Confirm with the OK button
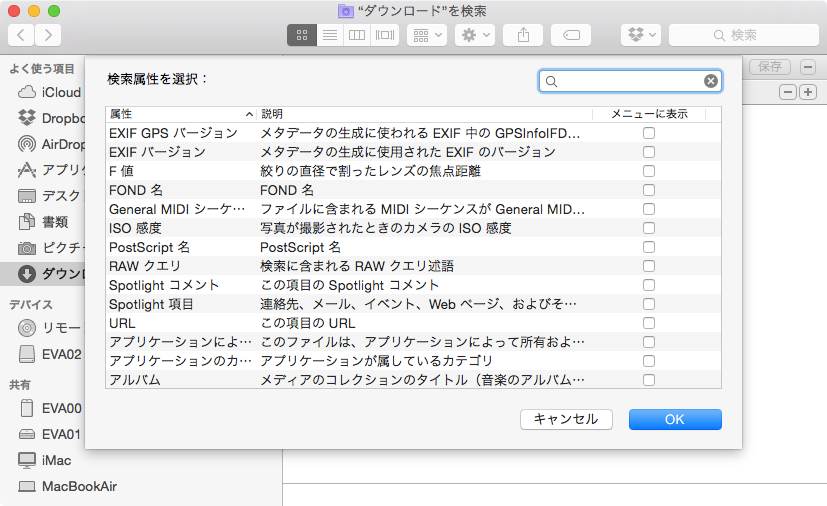The image size is (827, 506). [675, 419]
